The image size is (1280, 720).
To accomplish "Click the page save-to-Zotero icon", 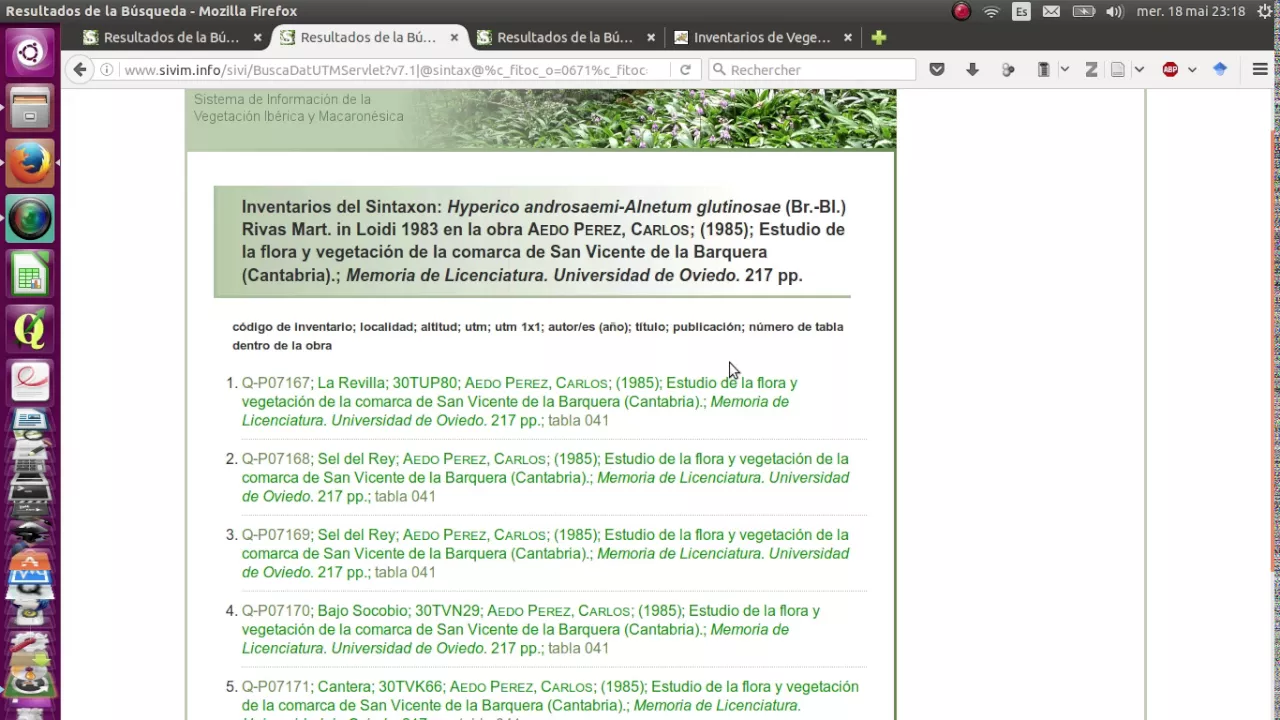I will coord(1118,69).
